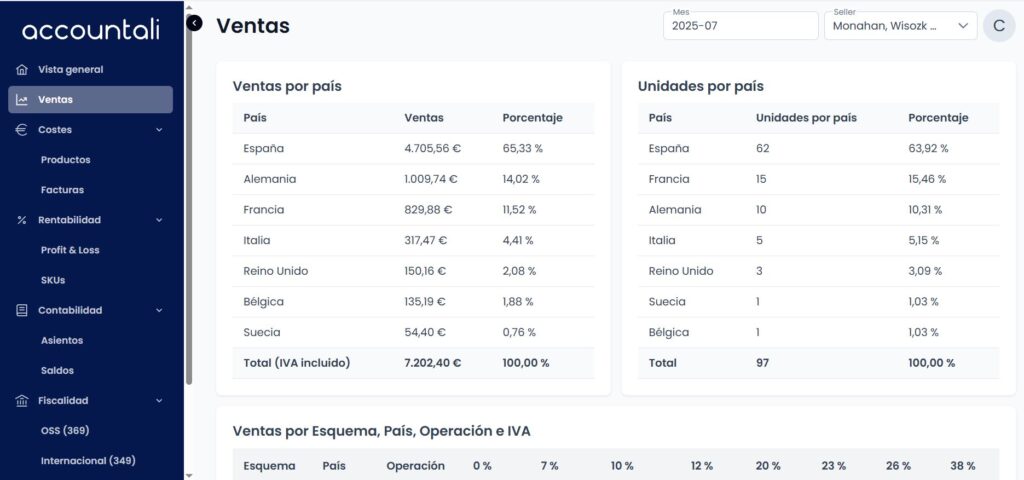
Task: Click the Mes date input field
Action: click(x=741, y=25)
